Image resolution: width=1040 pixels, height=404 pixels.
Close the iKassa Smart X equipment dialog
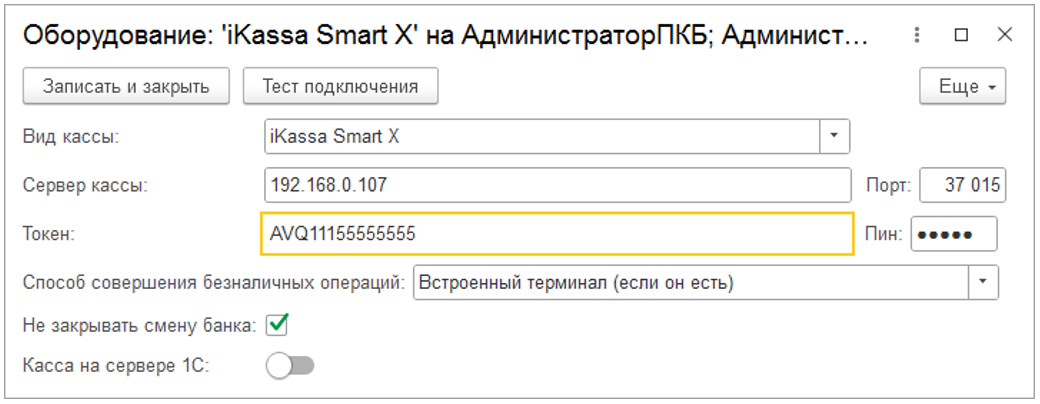coord(1005,35)
